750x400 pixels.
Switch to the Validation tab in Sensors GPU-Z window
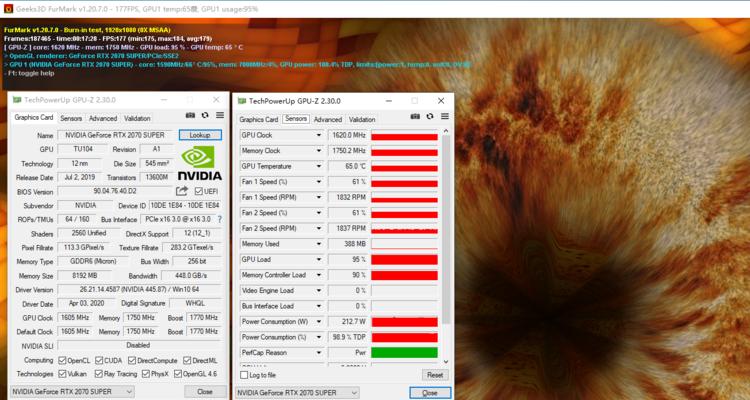click(x=362, y=119)
